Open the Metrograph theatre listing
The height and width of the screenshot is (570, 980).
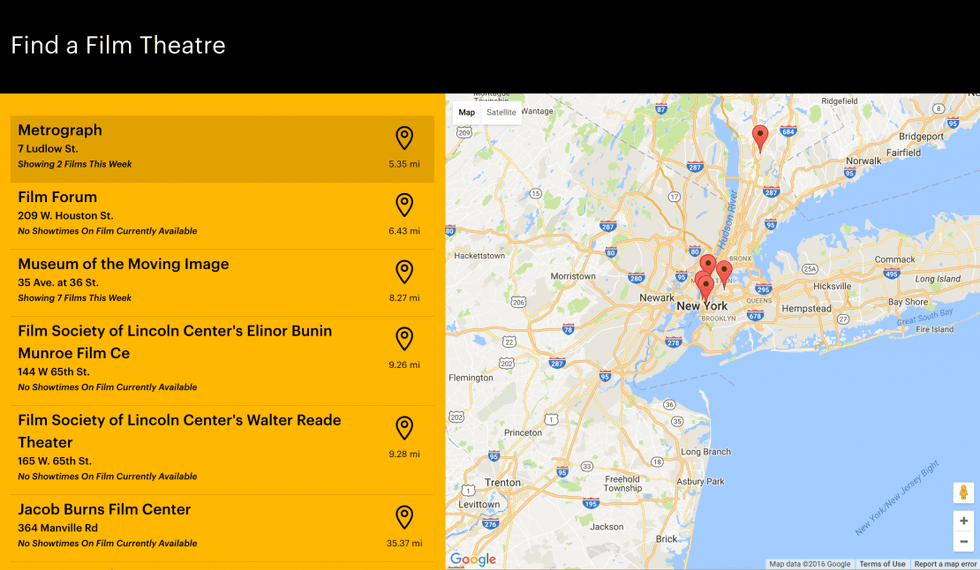click(222, 149)
